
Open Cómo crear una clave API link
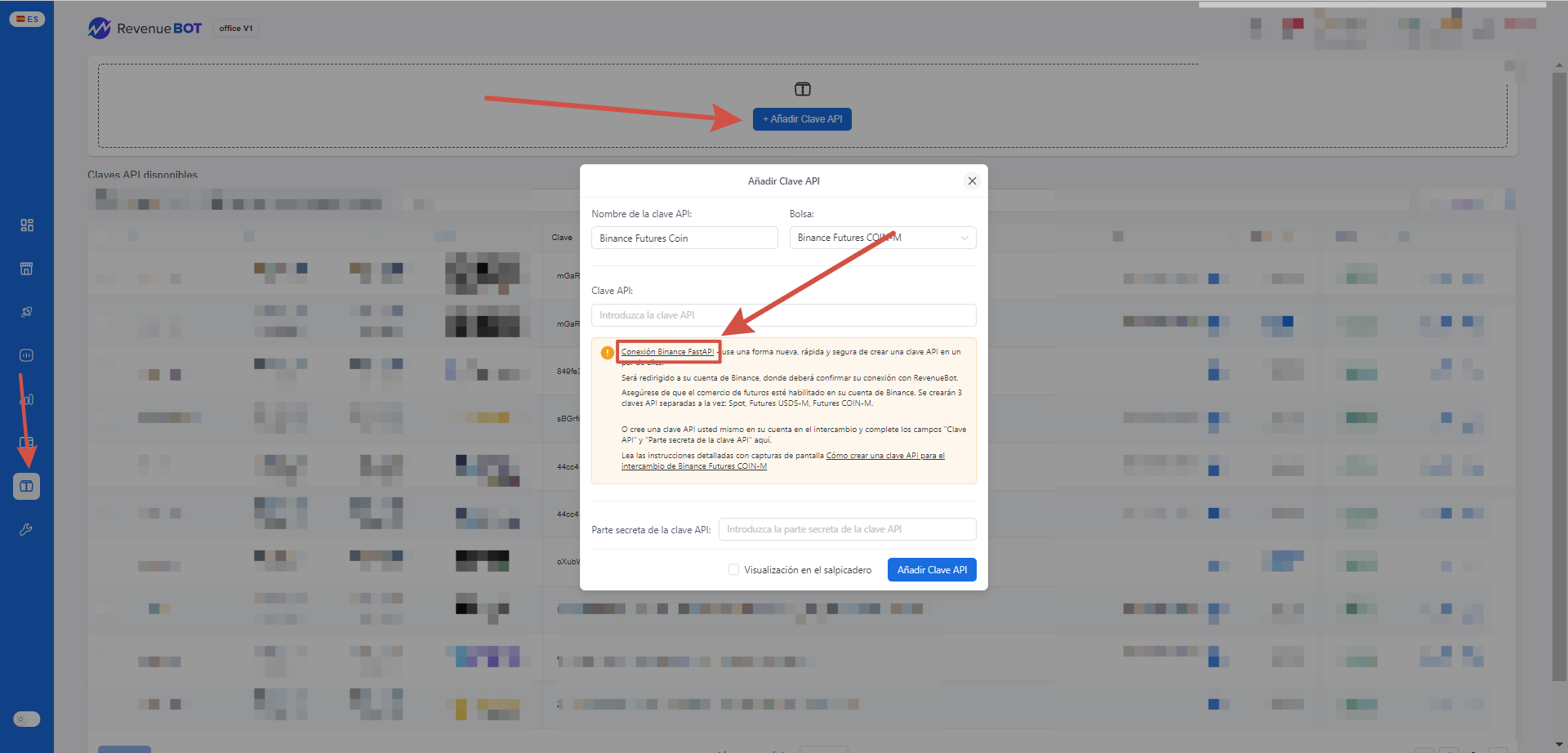(x=783, y=461)
